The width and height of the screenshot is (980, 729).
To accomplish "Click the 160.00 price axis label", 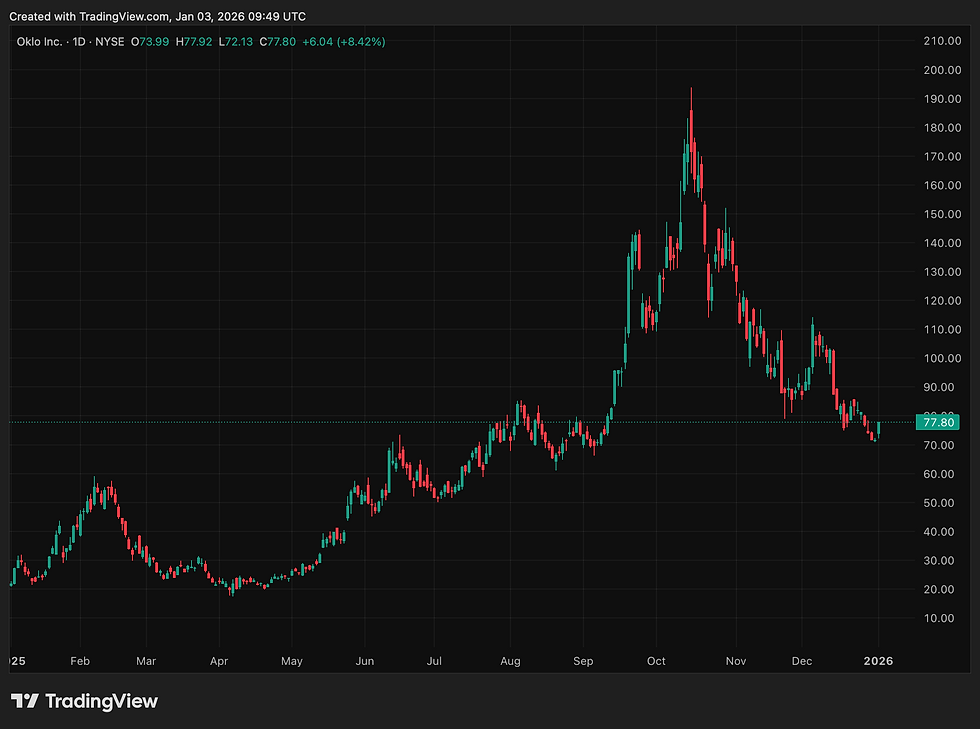I will pyautogui.click(x=942, y=185).
